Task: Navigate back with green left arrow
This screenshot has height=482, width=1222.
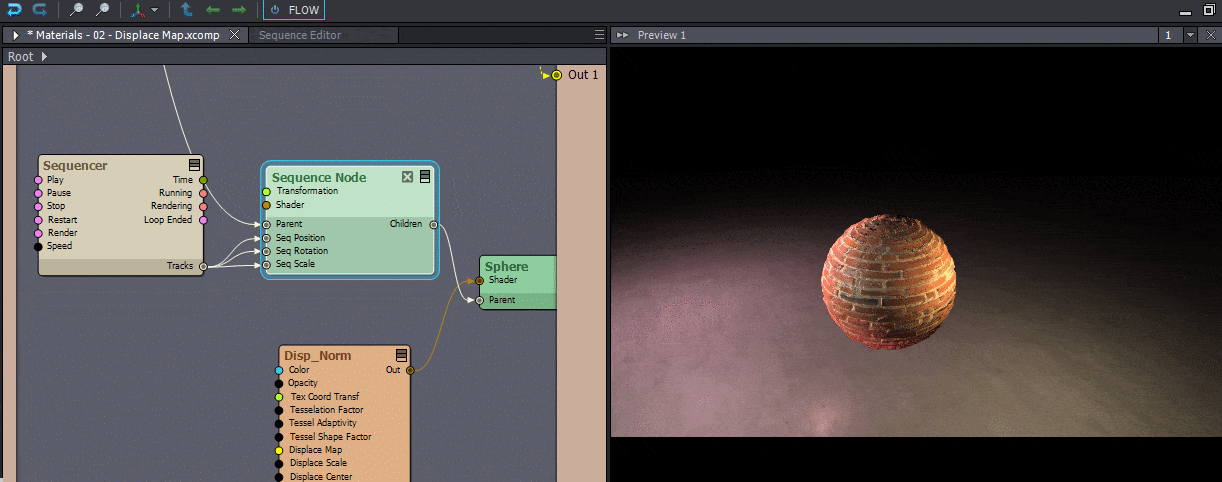Action: point(212,10)
